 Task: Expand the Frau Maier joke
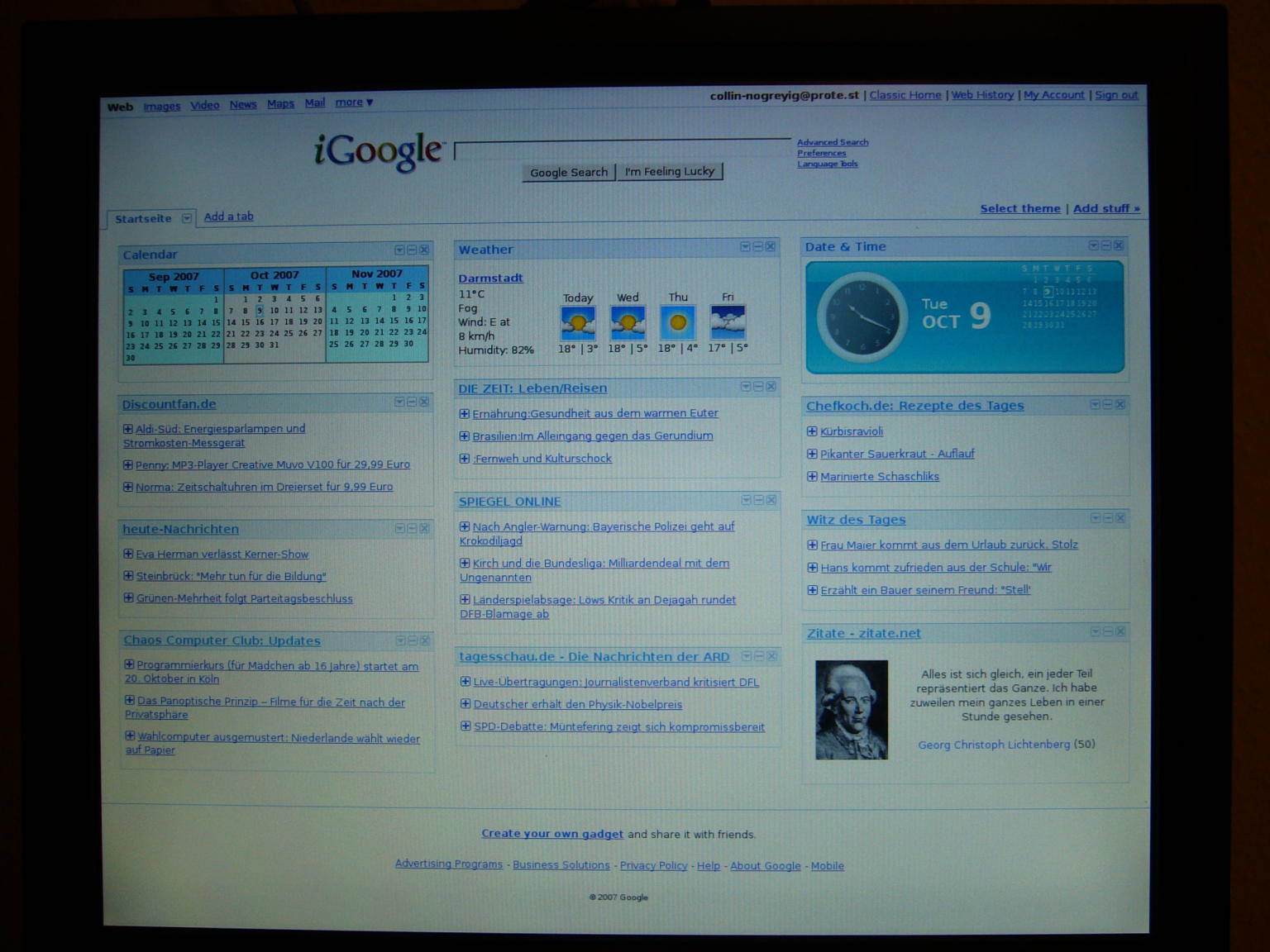pos(812,545)
